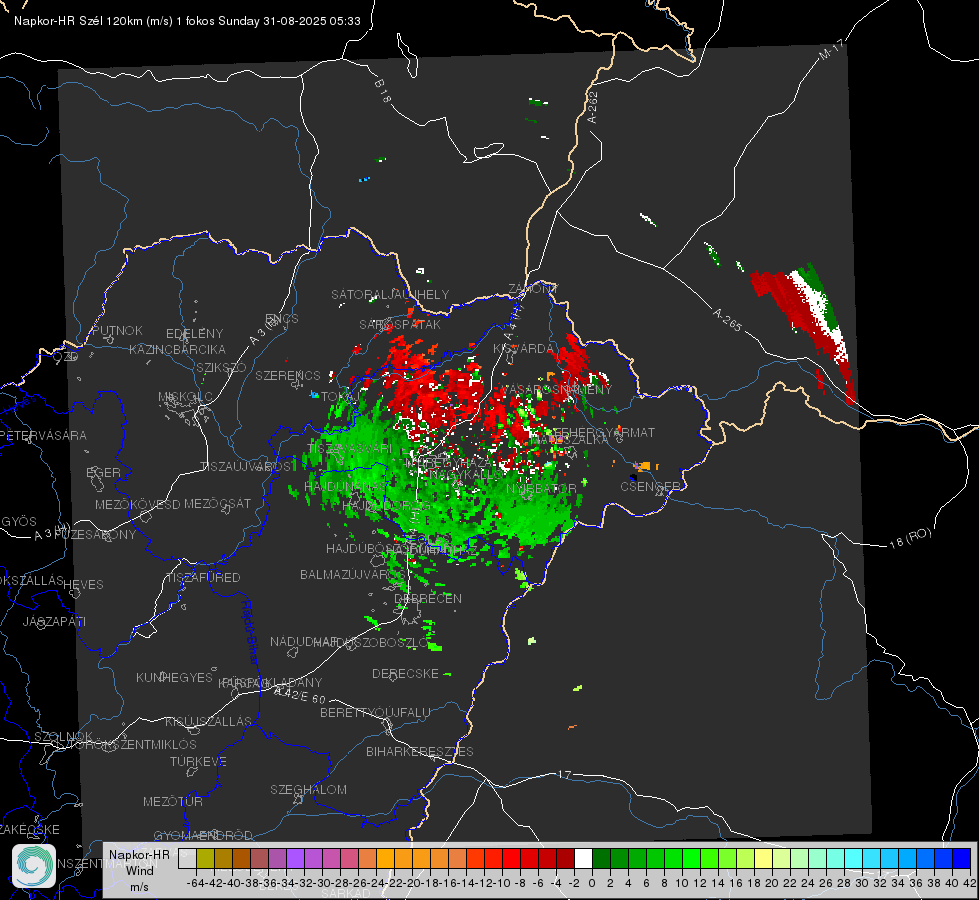This screenshot has height=900, width=979.
Task: Select the 18 (RO) road label
Action: tap(910, 538)
